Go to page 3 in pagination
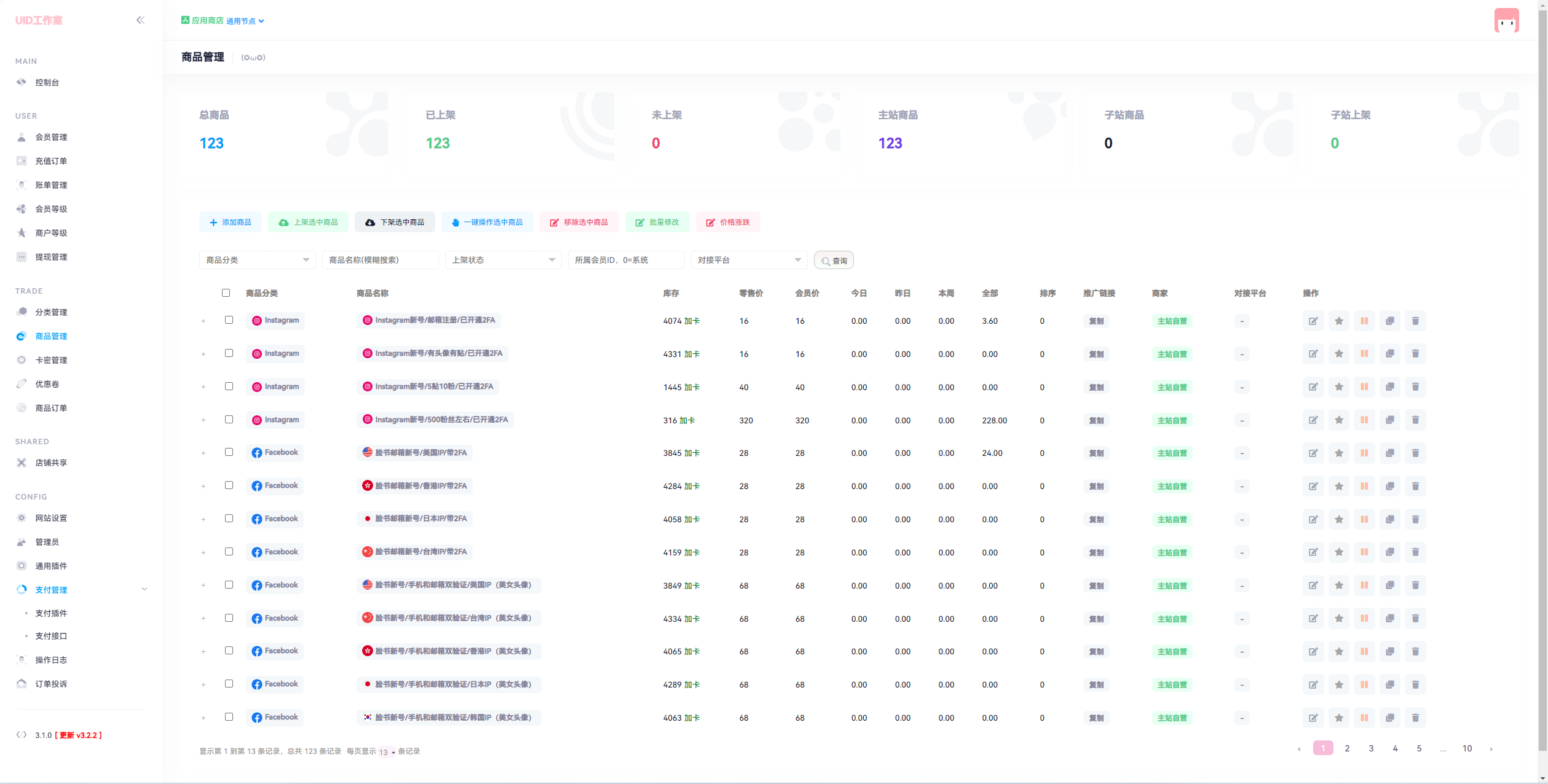 pos(1370,748)
